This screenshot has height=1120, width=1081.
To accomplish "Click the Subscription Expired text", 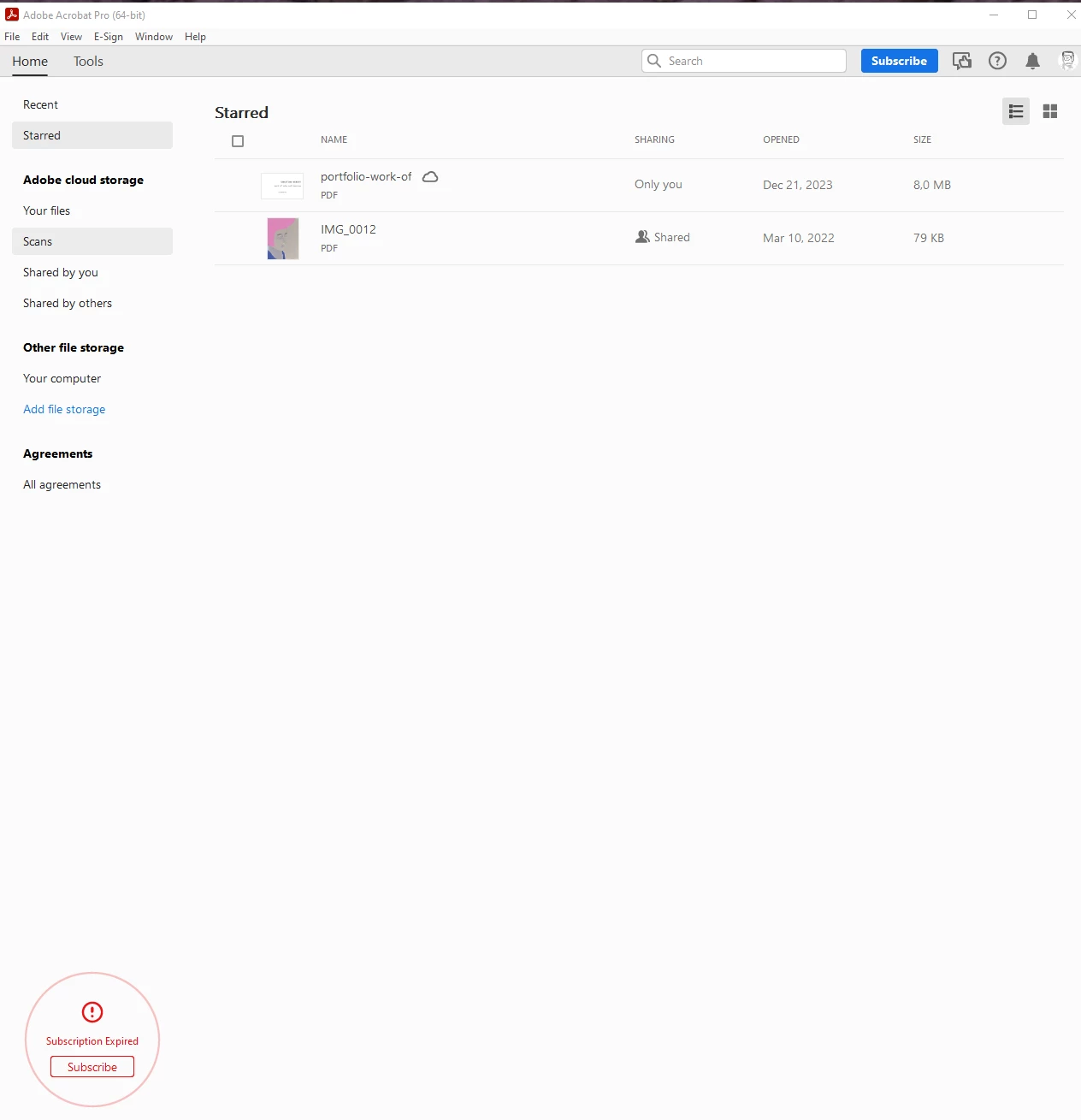I will [x=92, y=1041].
